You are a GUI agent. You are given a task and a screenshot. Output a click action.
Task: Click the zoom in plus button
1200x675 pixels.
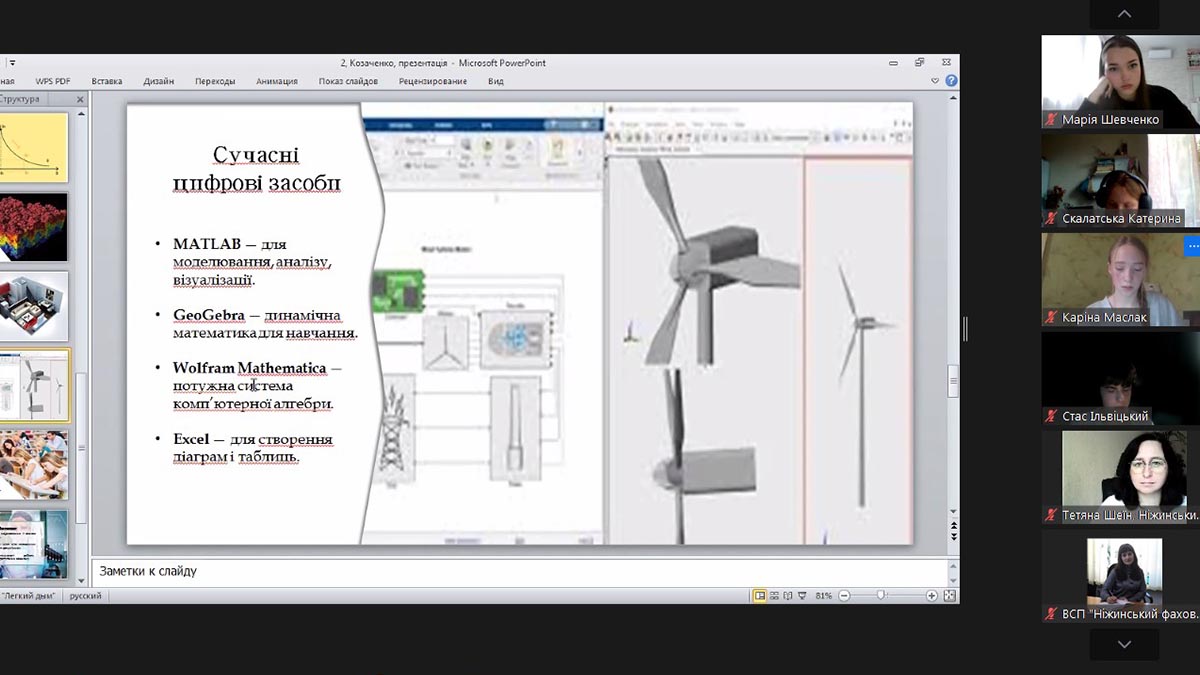[x=932, y=596]
